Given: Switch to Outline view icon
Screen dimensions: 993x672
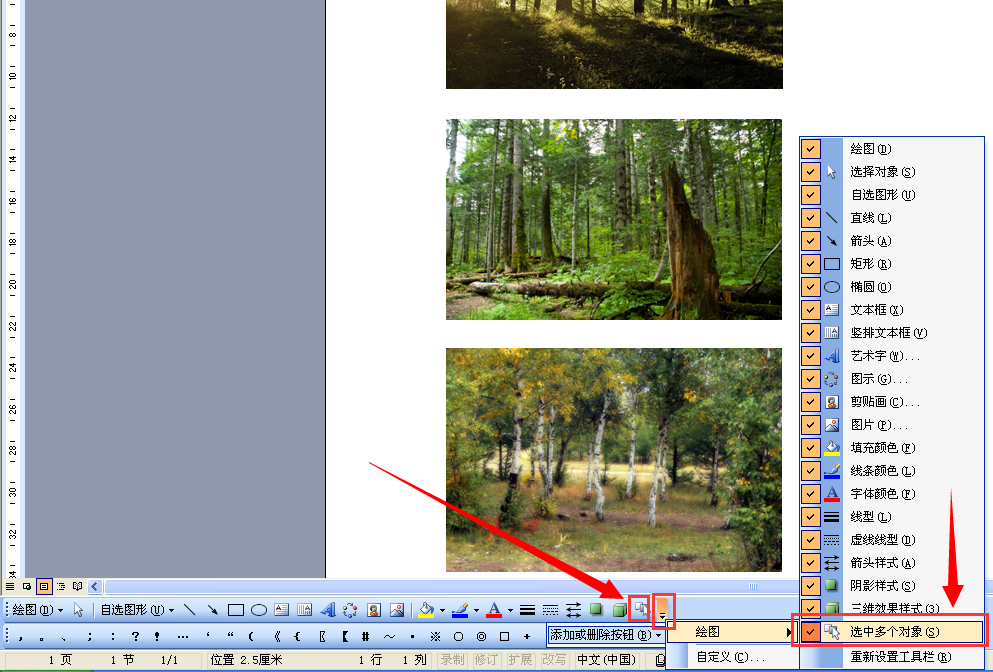Looking at the screenshot, I should click(61, 586).
